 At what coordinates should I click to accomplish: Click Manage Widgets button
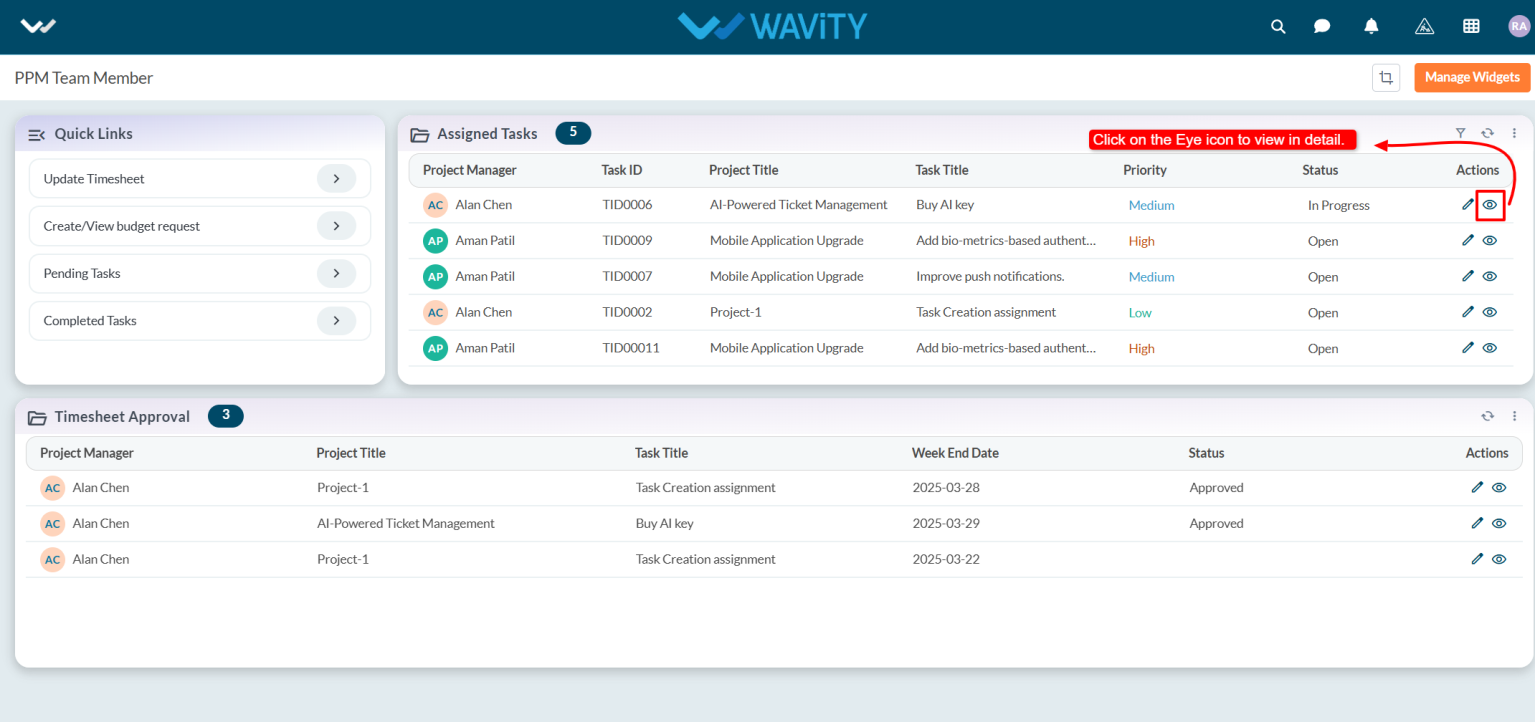click(1472, 78)
